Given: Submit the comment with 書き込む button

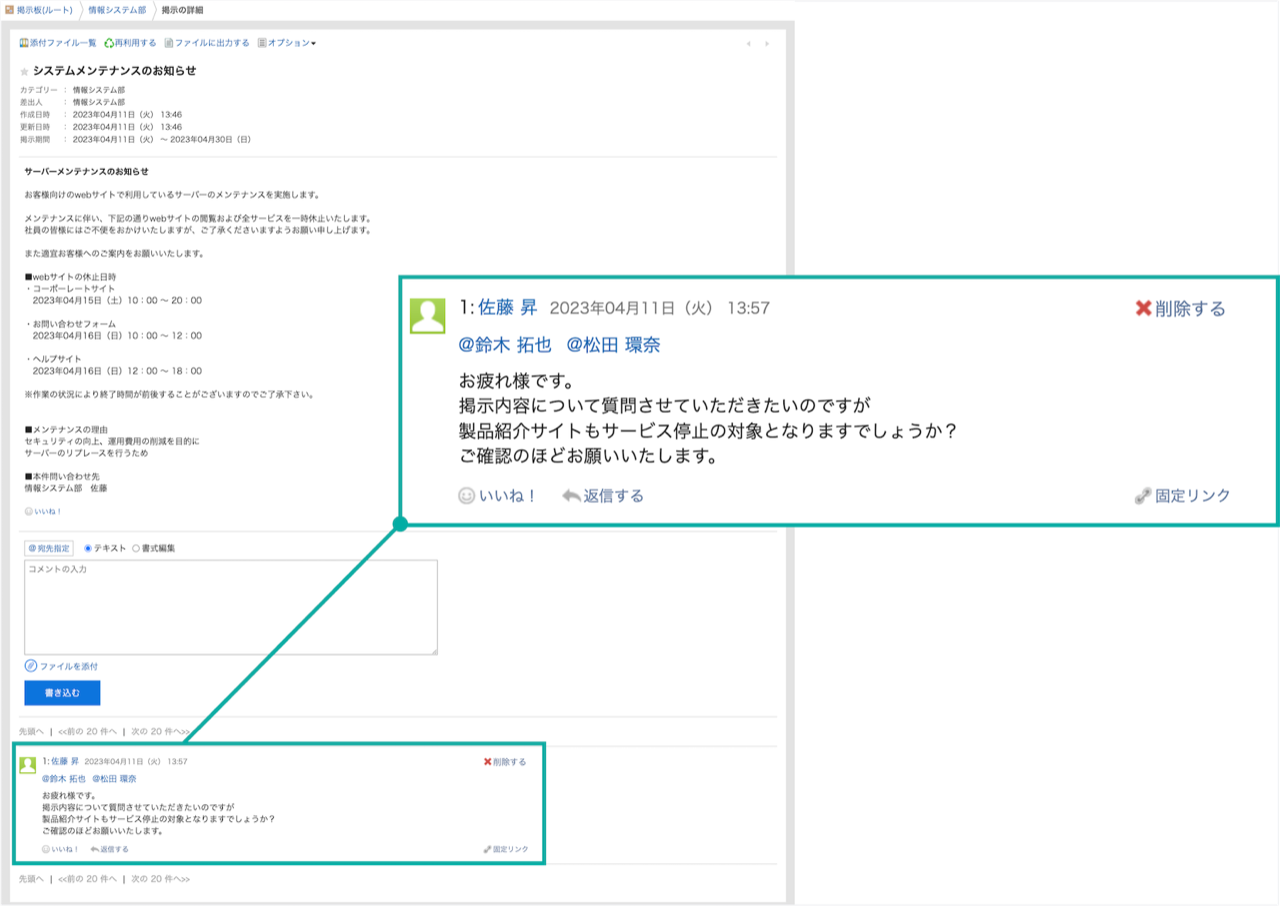Looking at the screenshot, I should [62, 692].
